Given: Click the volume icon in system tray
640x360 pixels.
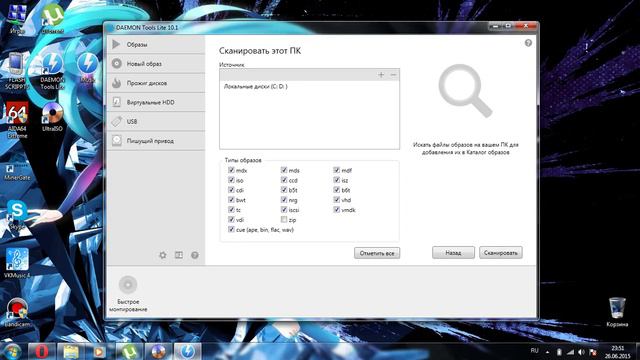Looking at the screenshot, I should point(582,352).
